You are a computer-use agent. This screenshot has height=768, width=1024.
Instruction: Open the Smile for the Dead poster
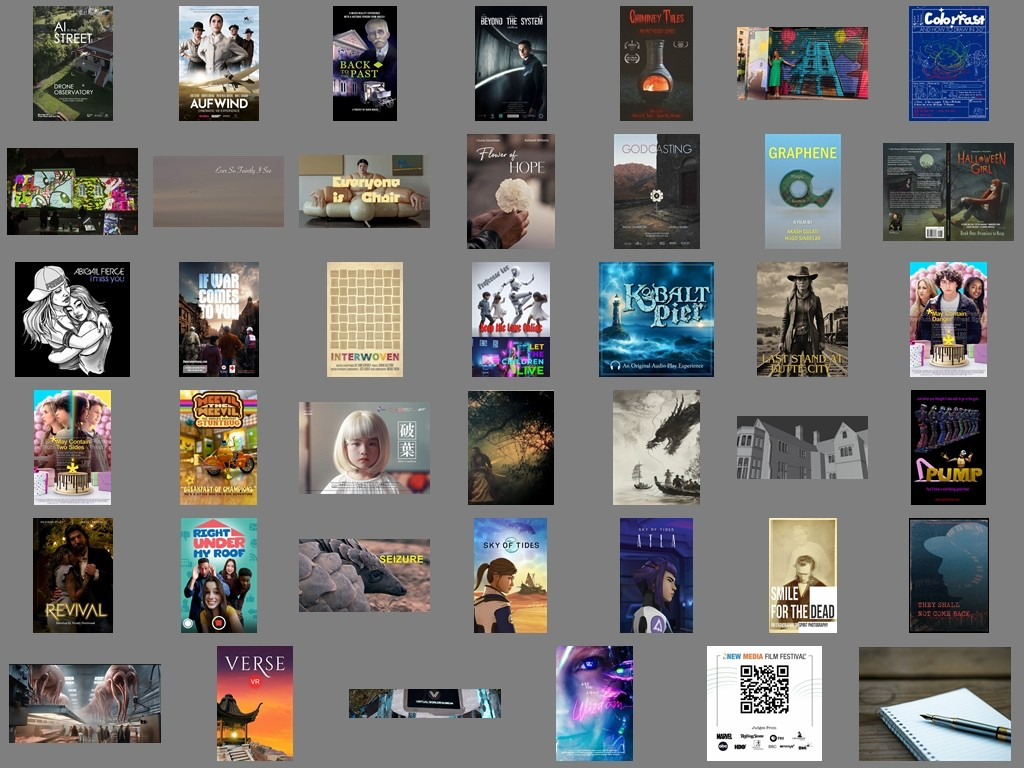tap(802, 575)
